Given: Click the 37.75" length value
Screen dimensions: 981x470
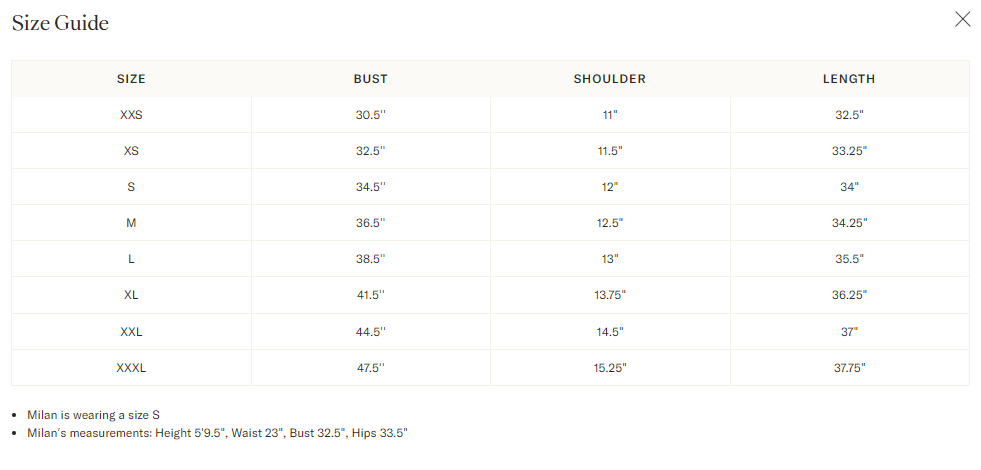Looking at the screenshot, I should (849, 368).
